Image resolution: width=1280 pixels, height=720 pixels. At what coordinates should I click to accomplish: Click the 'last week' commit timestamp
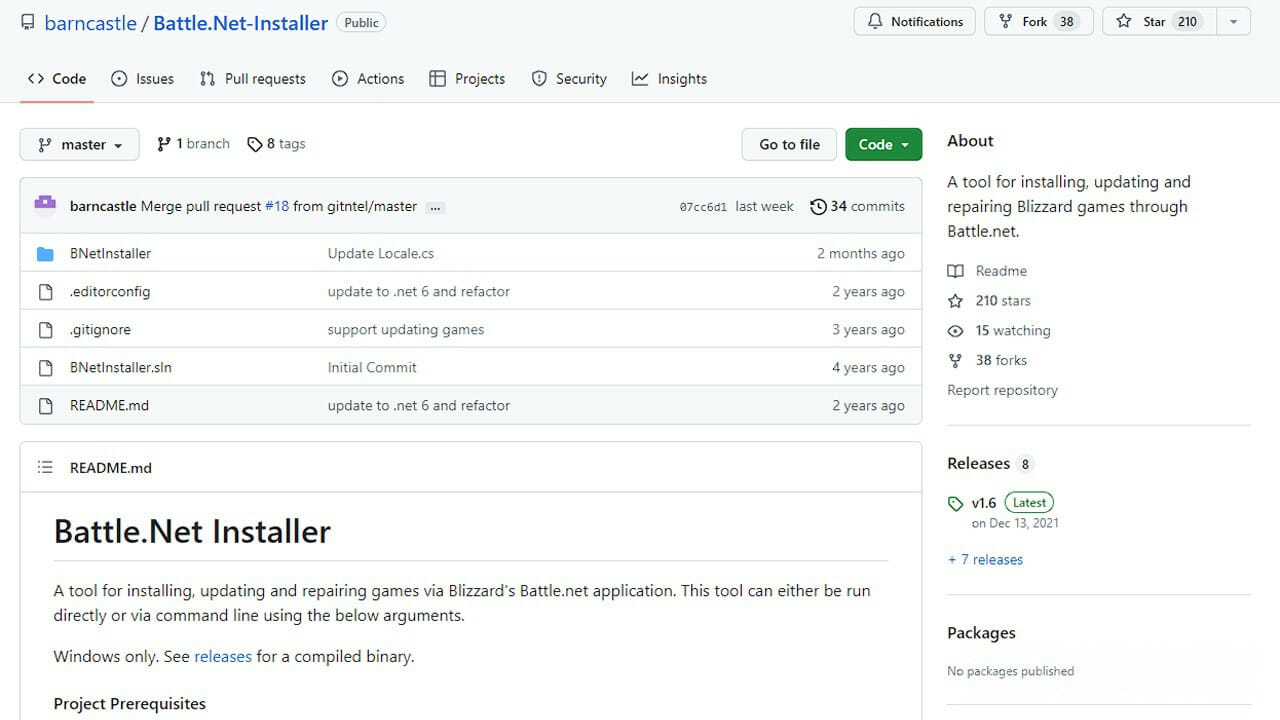coord(764,206)
